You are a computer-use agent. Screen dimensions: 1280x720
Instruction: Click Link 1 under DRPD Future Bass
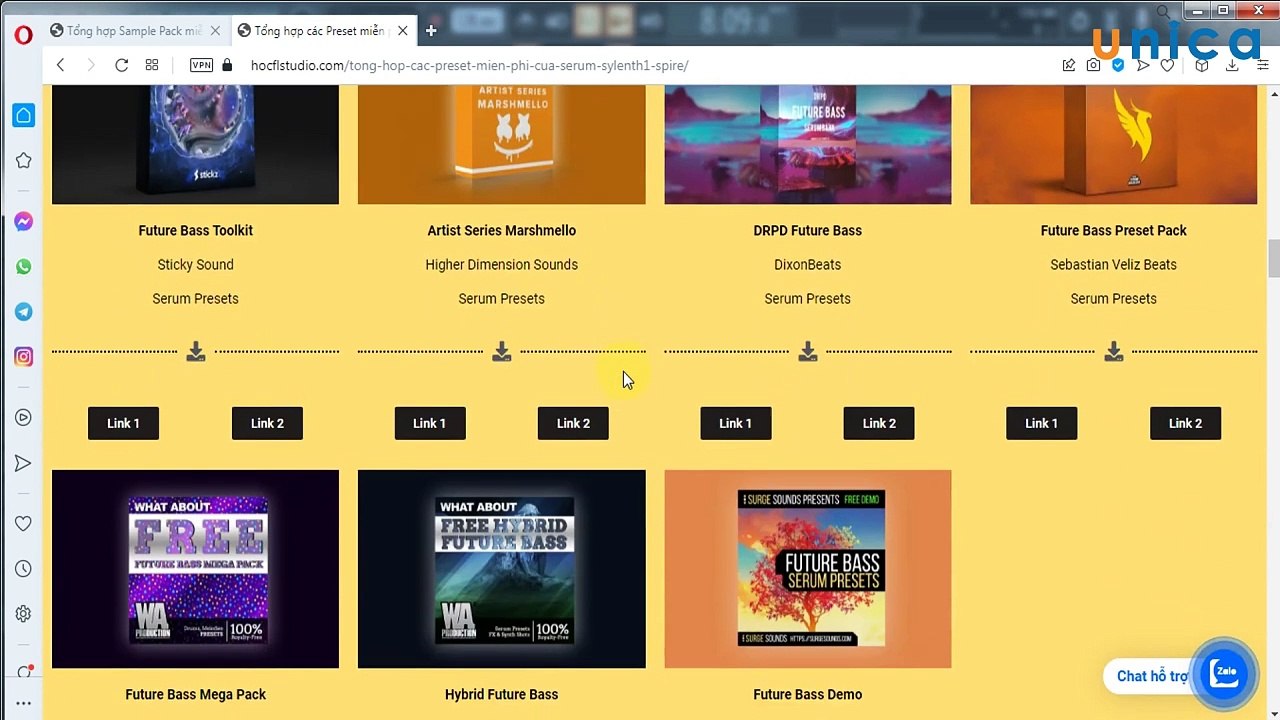coord(736,423)
